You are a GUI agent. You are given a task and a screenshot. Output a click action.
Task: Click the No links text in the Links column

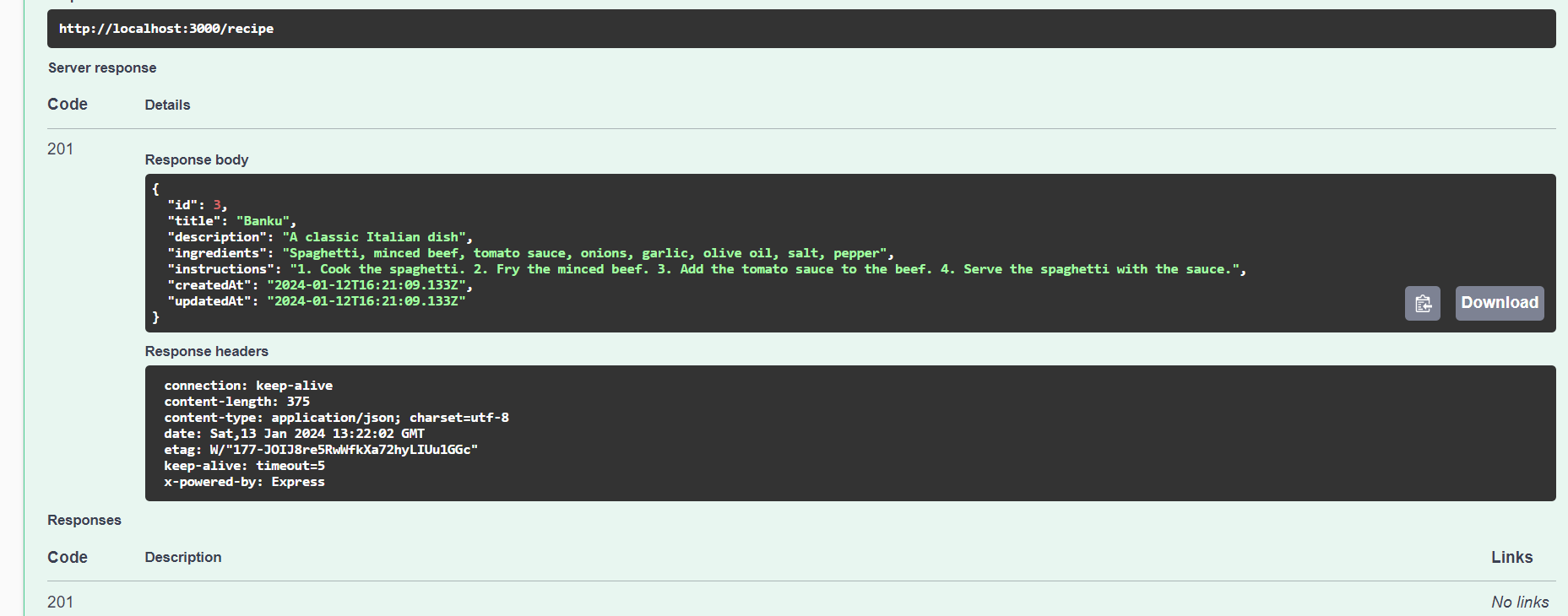(1519, 602)
